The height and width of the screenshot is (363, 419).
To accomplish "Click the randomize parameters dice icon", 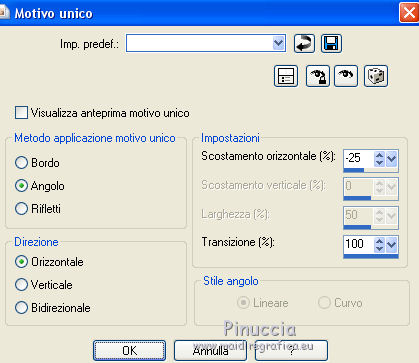I will (x=376, y=76).
